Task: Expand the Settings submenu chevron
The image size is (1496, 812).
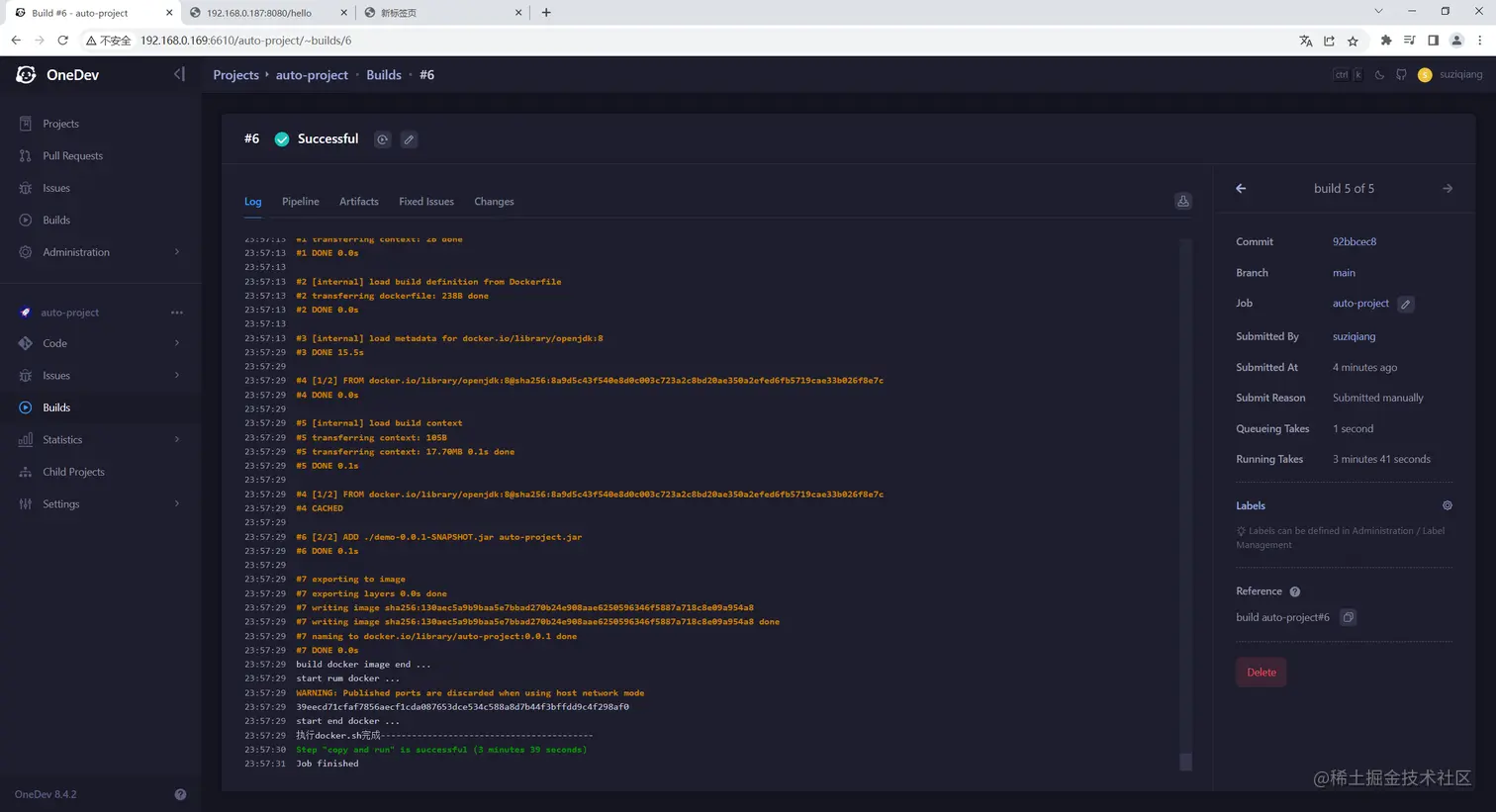Action: coord(177,504)
